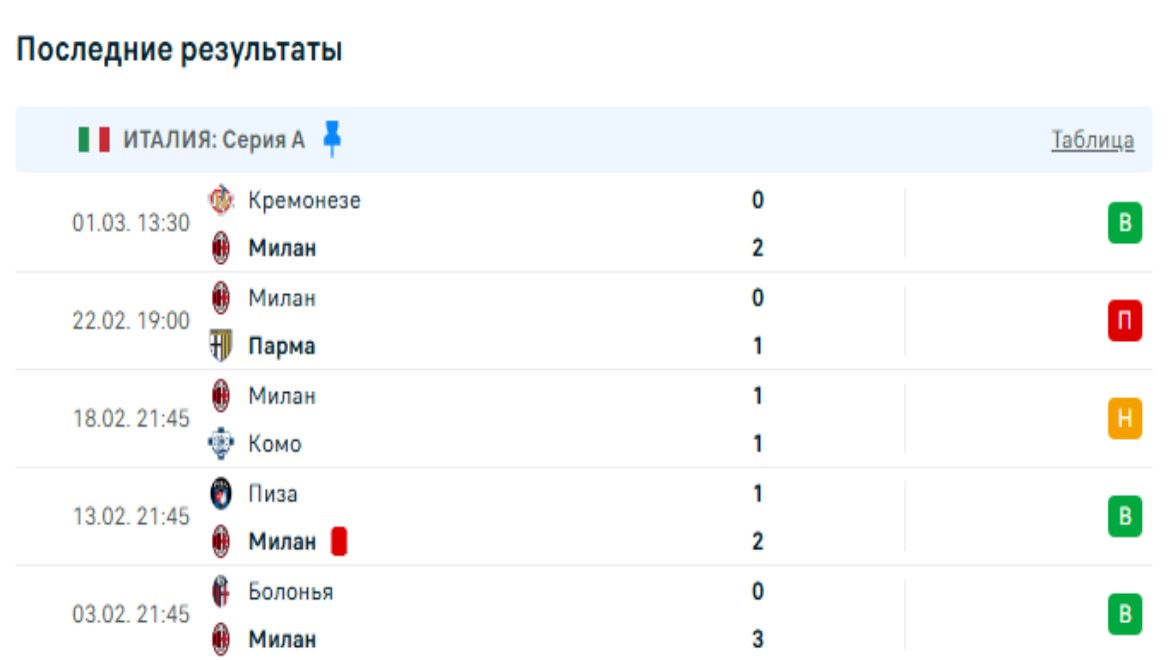The width and height of the screenshot is (1168, 660).
Task: Select the Болонья team name
Action: pos(291,592)
